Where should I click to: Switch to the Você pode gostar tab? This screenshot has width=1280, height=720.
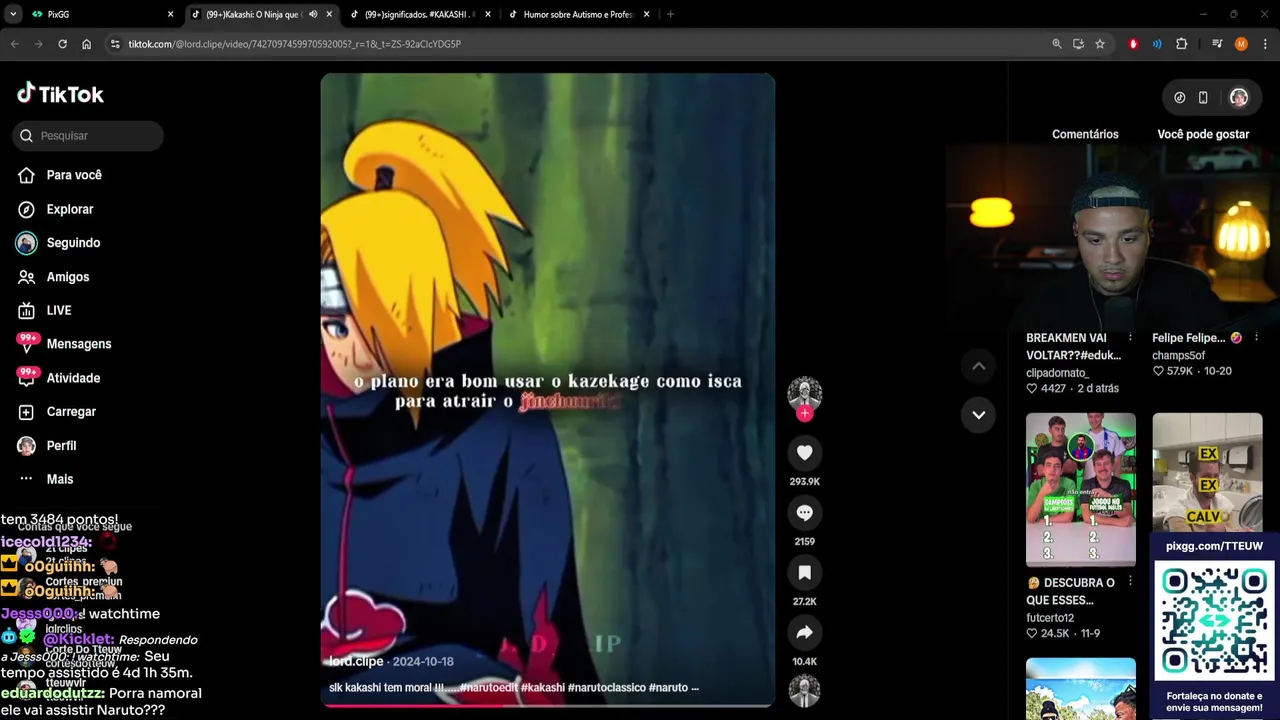tap(1203, 134)
